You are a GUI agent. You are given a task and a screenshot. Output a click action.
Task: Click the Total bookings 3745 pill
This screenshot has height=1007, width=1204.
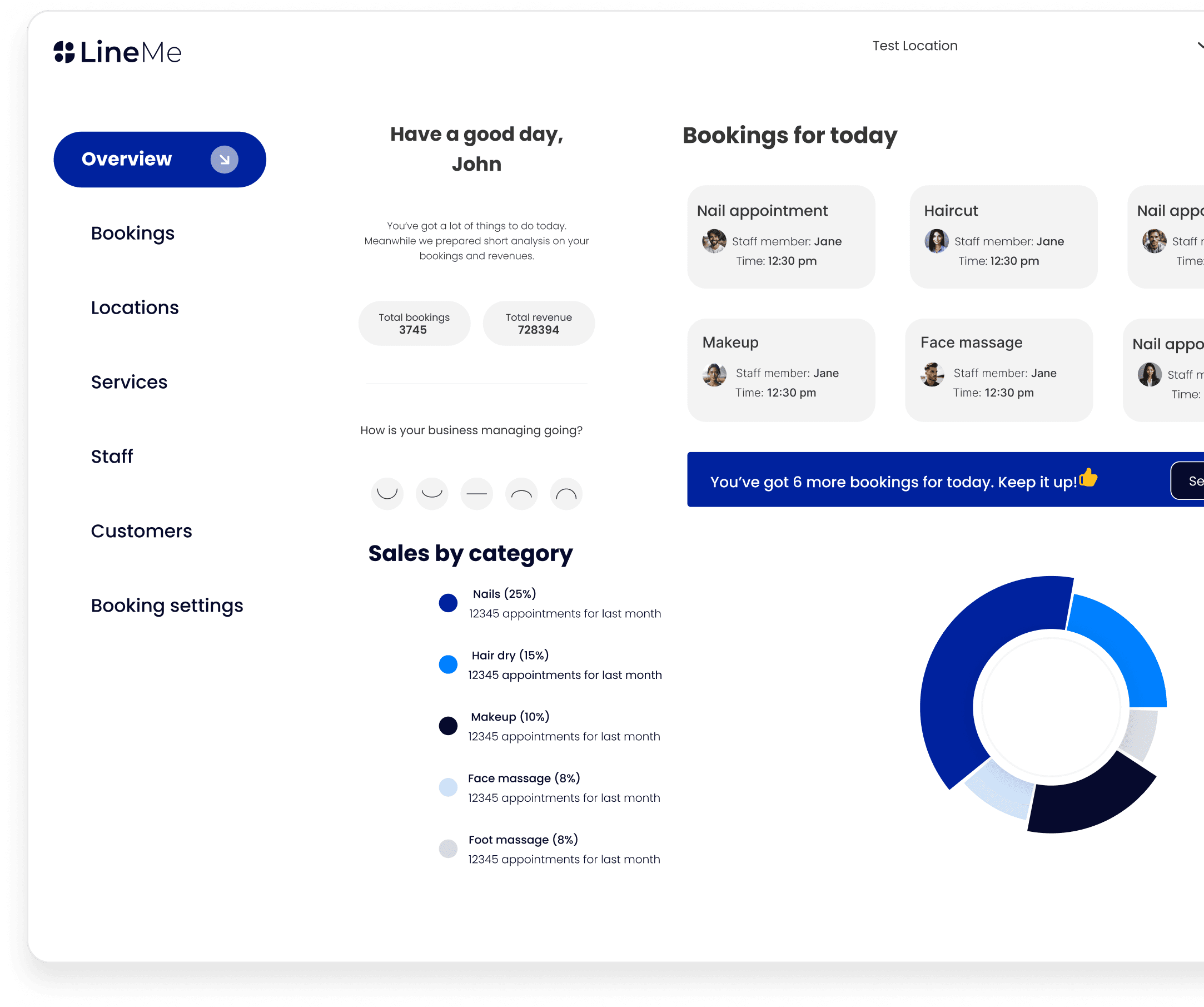point(414,324)
